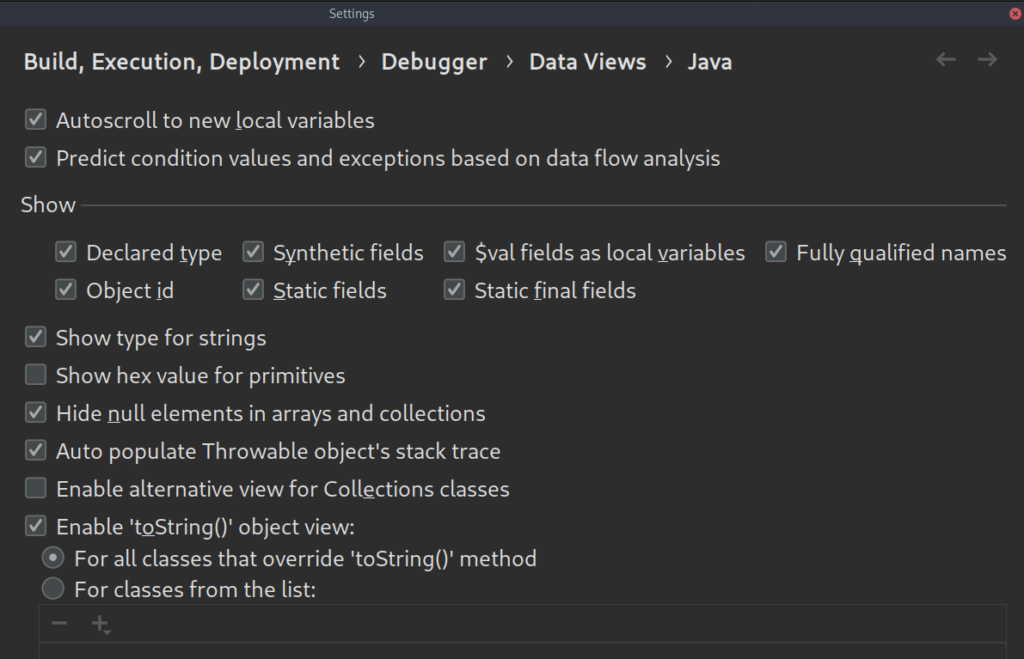
Task: Add class using the plus icon
Action: [x=101, y=624]
